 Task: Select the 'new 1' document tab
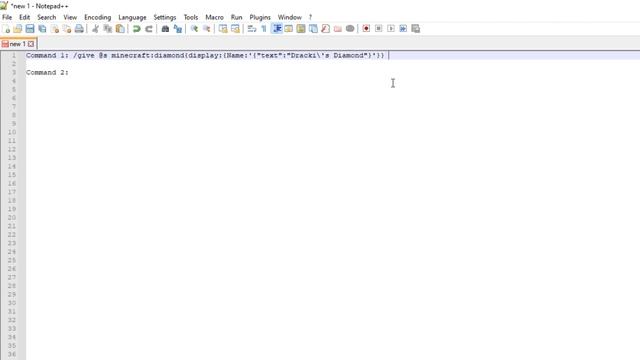pyautogui.click(x=17, y=44)
